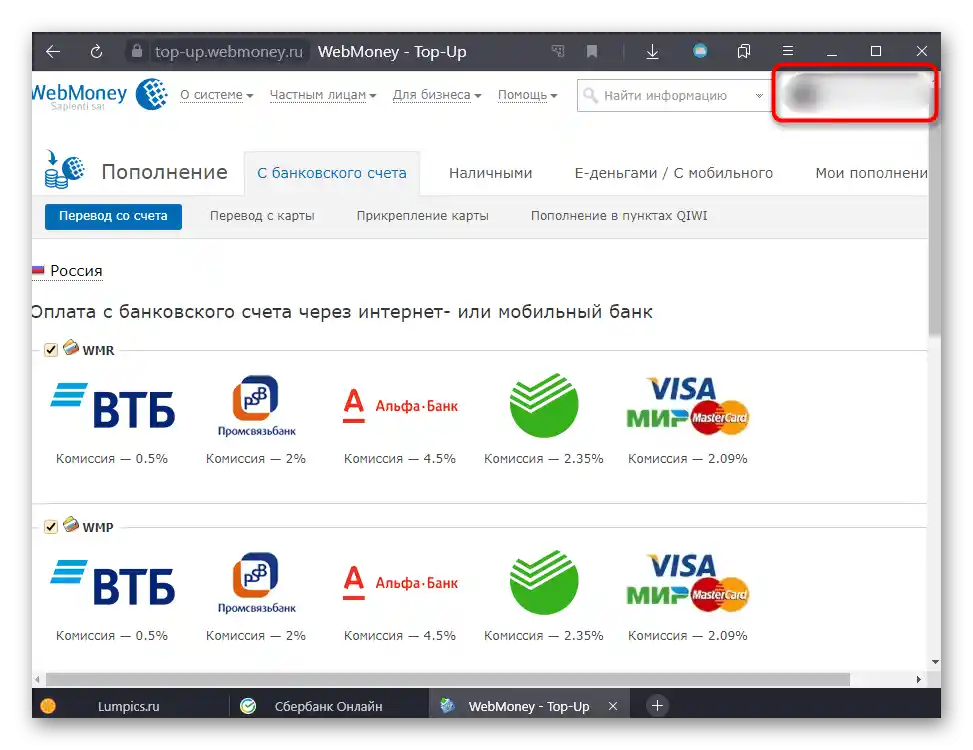This screenshot has width=973, height=750.
Task: Click the WMR wallet icon
Action: [71, 347]
